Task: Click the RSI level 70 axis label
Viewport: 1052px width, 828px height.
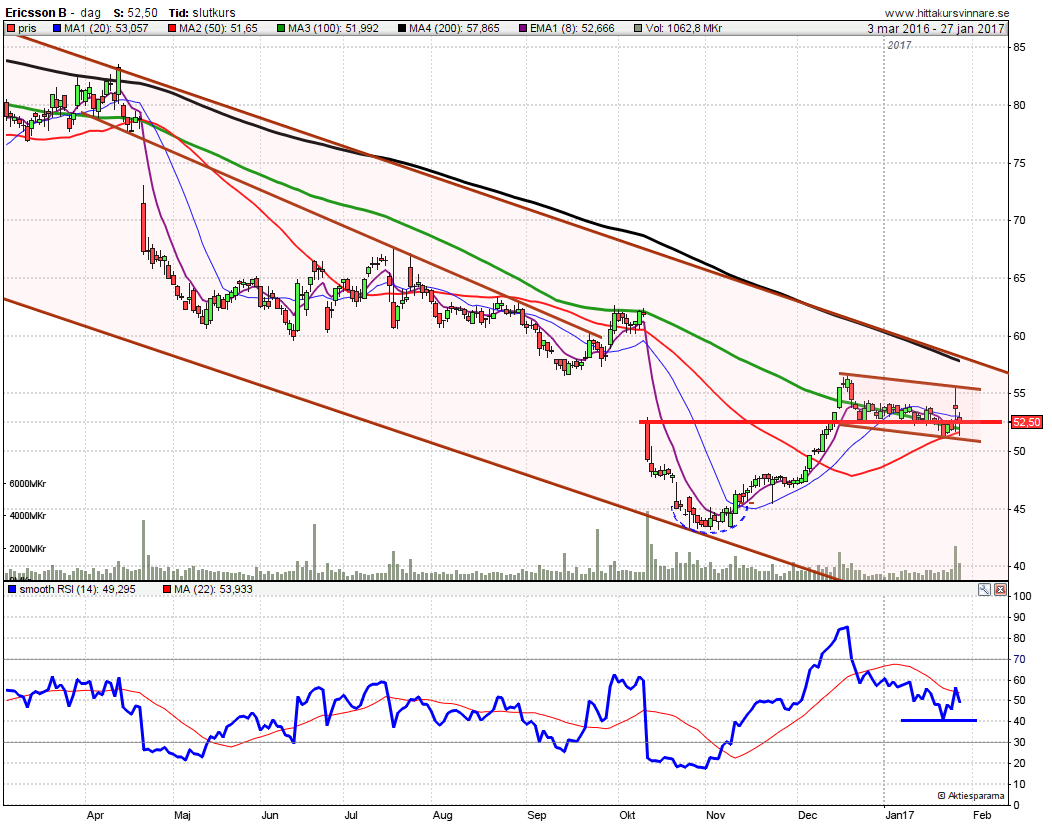Action: click(x=1019, y=660)
